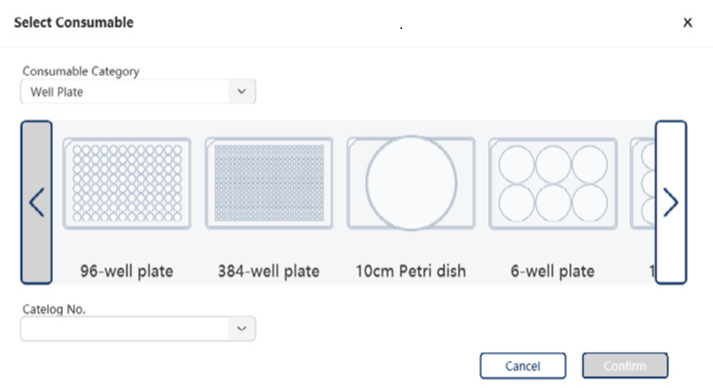713x388 pixels.
Task: Click the Cancel button
Action: pyautogui.click(x=523, y=366)
